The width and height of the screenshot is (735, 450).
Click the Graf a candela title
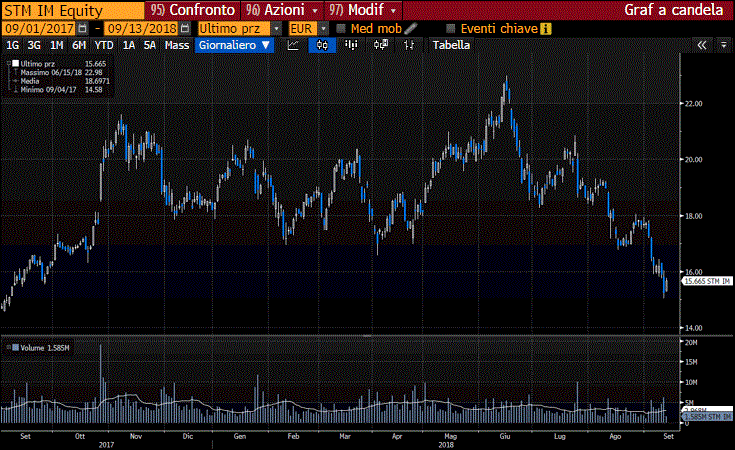[x=674, y=10]
